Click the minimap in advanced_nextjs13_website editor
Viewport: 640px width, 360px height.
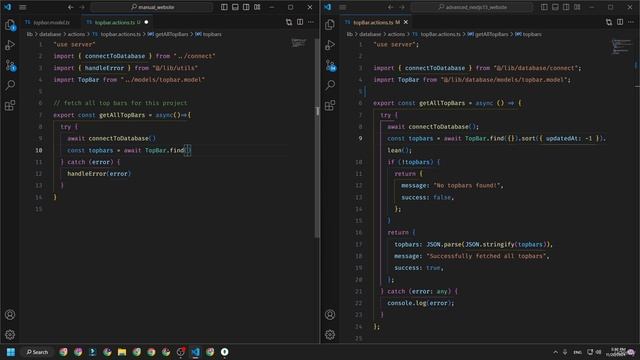click(621, 47)
